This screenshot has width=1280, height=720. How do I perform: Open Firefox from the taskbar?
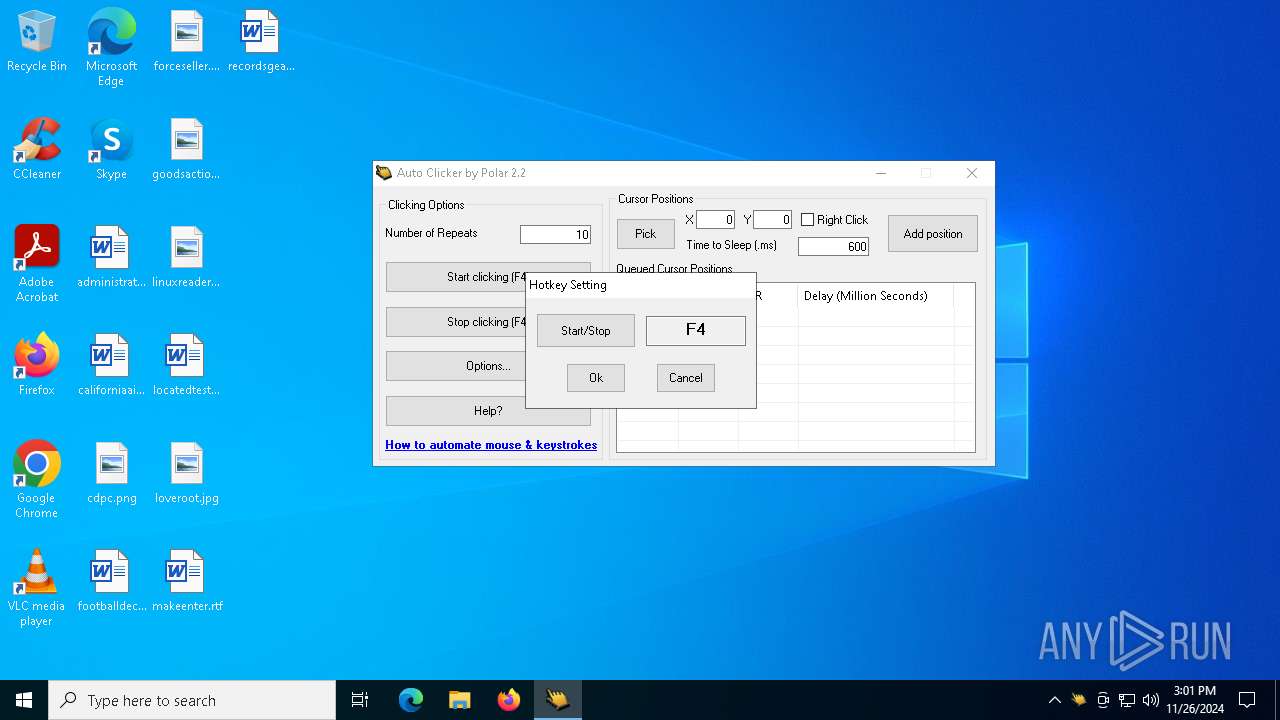pyautogui.click(x=509, y=700)
